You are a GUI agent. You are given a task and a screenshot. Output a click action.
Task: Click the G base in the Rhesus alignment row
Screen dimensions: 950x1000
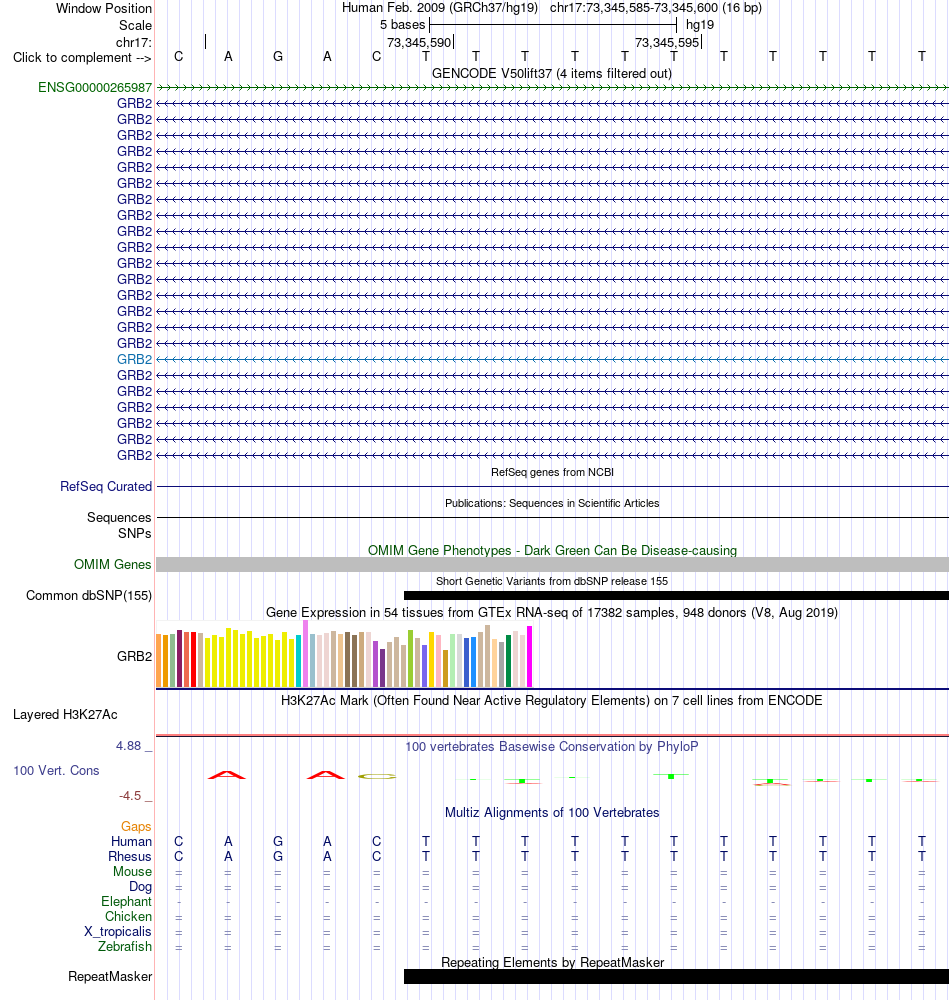point(278,857)
